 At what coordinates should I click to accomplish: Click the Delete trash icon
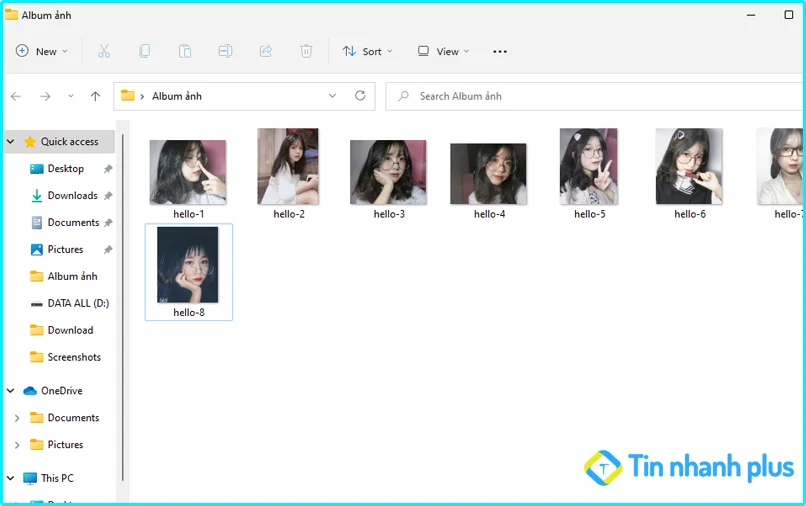(306, 51)
